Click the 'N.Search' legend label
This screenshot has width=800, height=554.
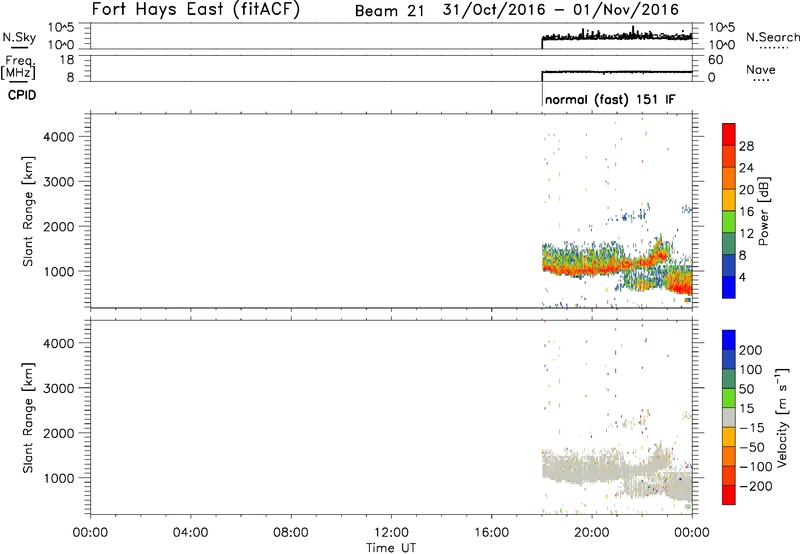772,37
